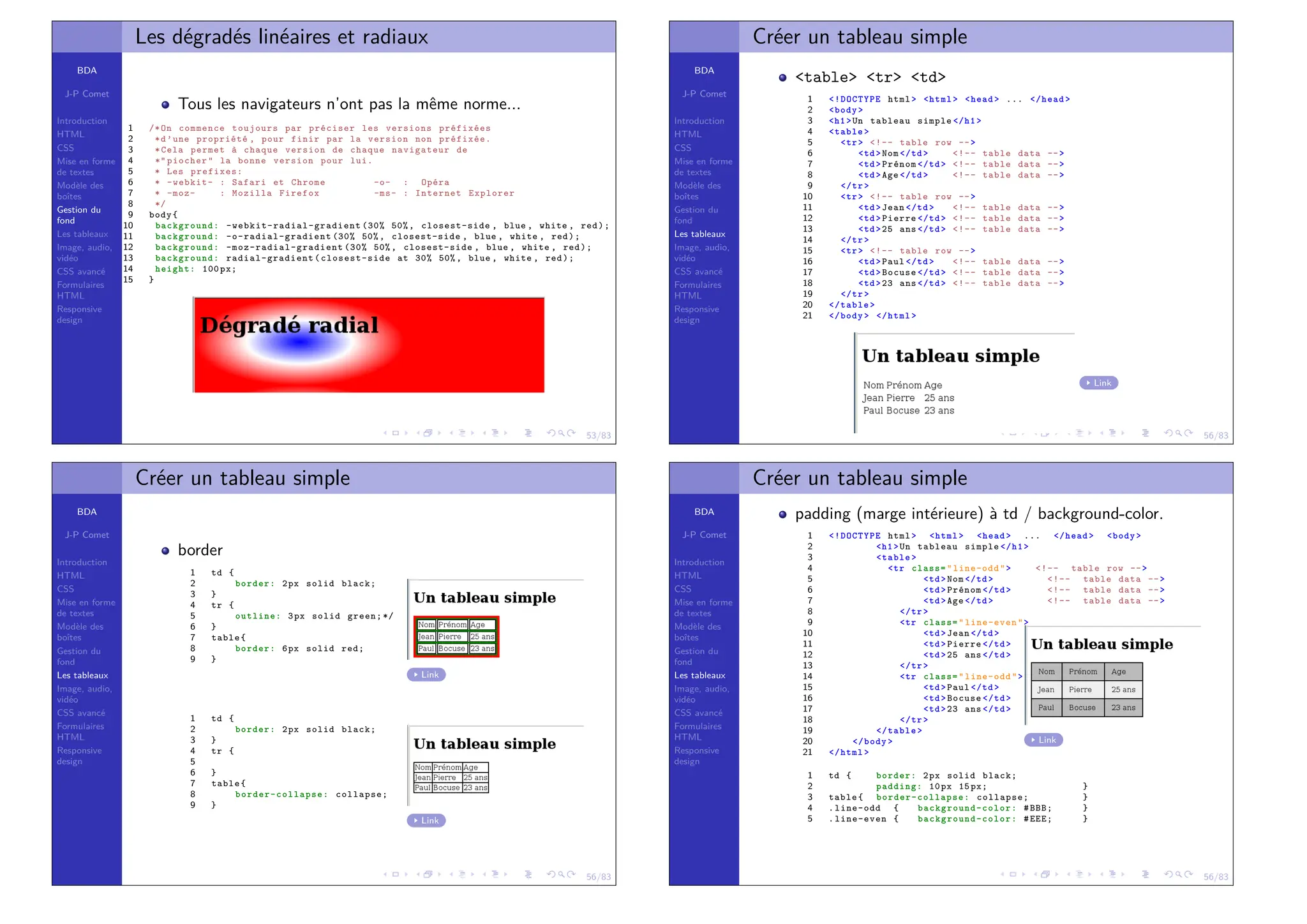This screenshot has width=1307, height=924.
Task: Click the Link button under the collapsed-border table
Action: [426, 821]
